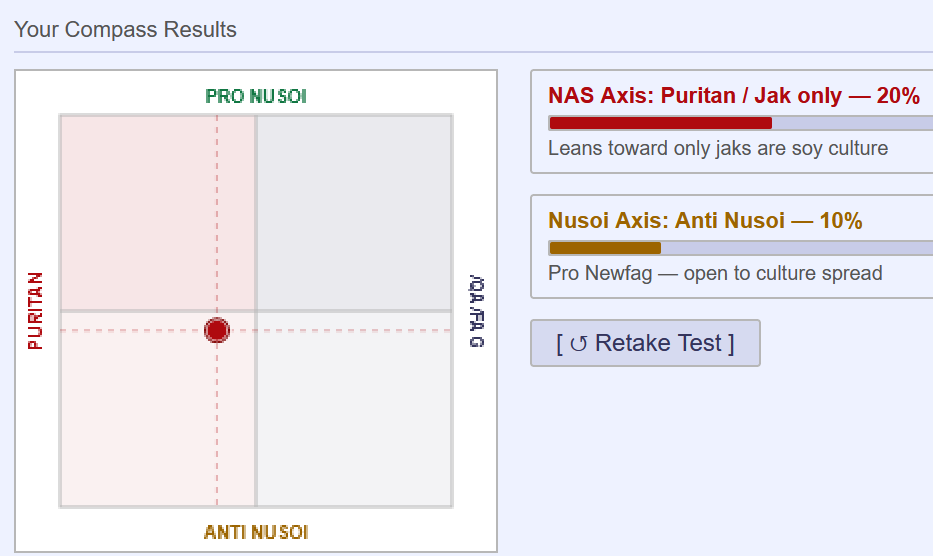
Task: Click the circular arrow icon in Retake Test
Action: pos(578,344)
